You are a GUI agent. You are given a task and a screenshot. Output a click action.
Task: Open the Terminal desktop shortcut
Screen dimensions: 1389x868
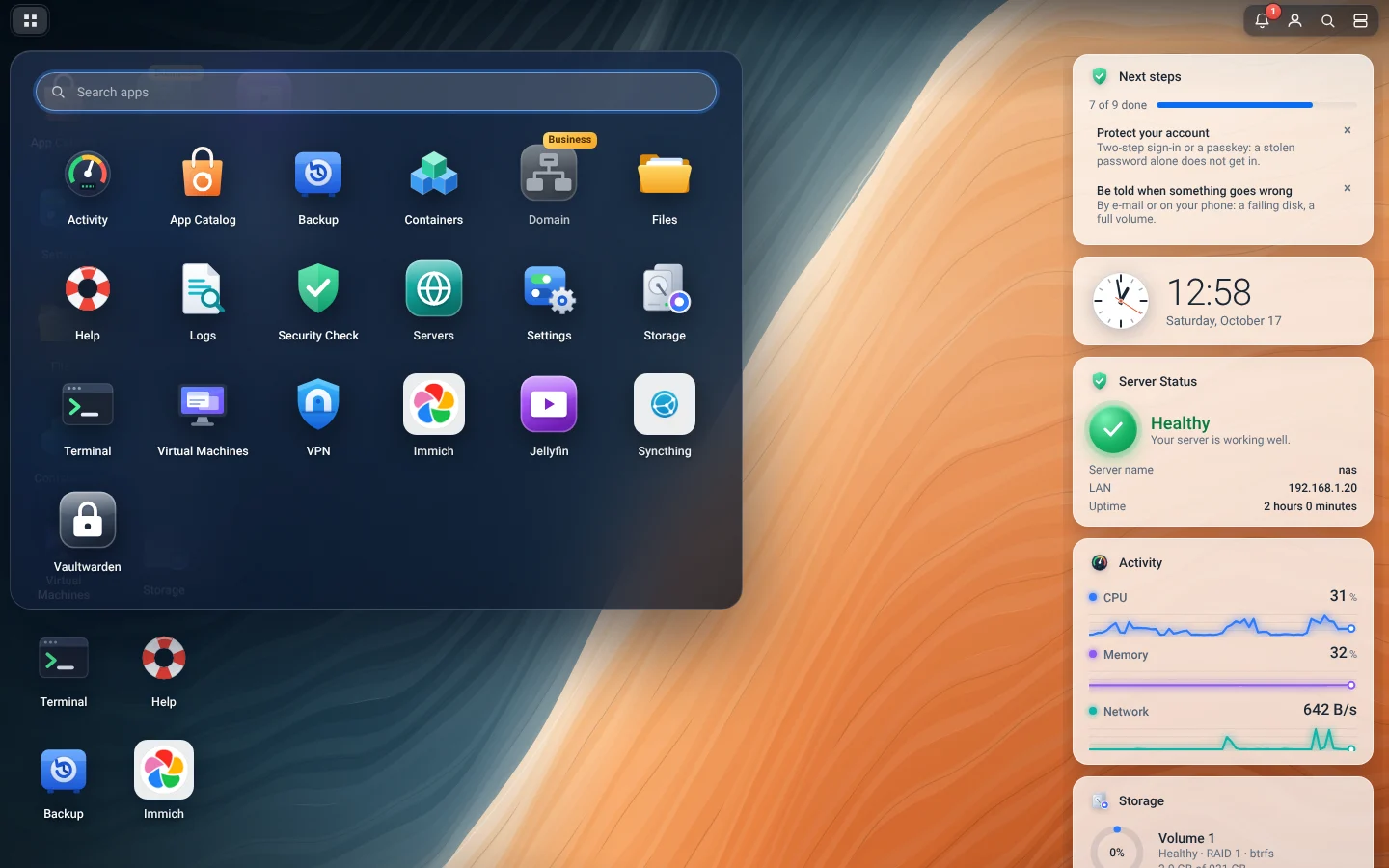pos(64,671)
